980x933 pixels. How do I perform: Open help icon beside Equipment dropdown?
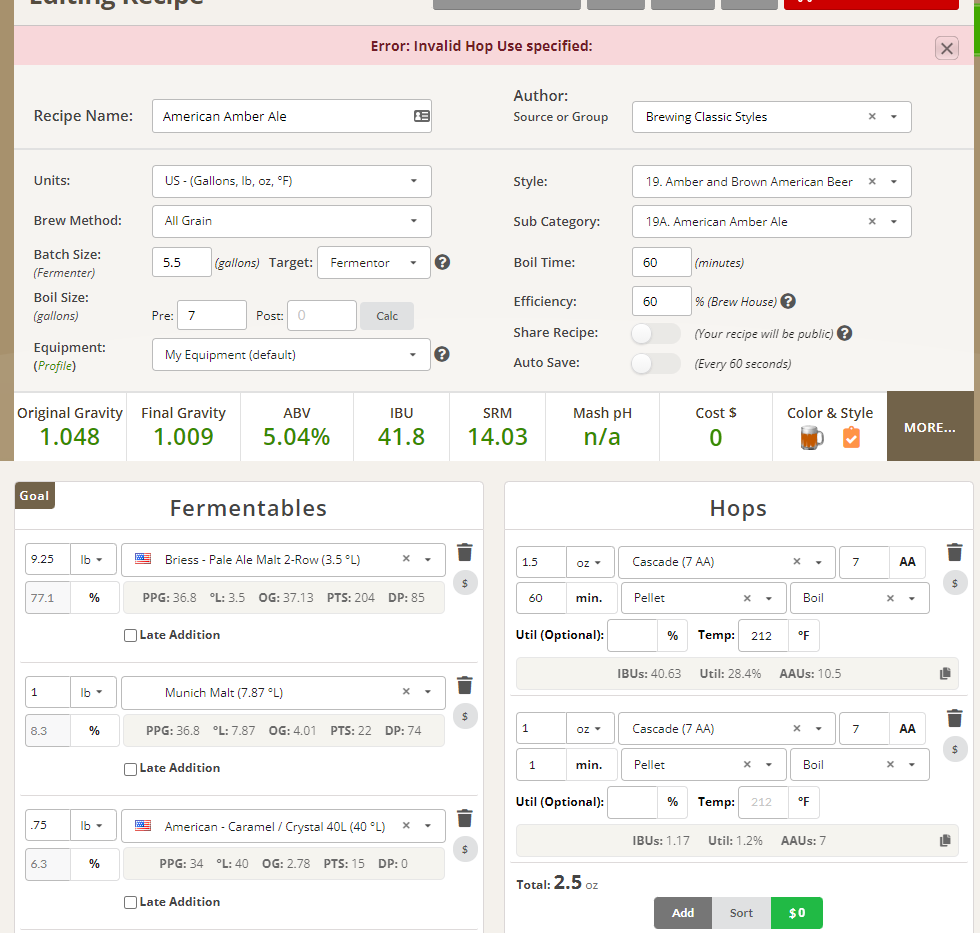pyautogui.click(x=442, y=354)
